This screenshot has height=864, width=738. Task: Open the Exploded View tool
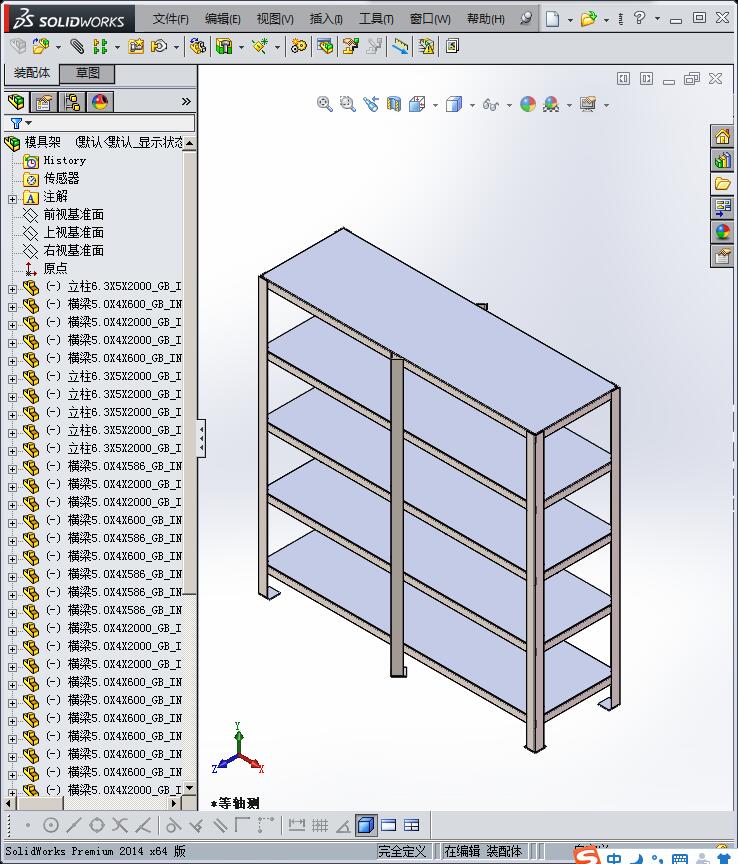(x=351, y=46)
